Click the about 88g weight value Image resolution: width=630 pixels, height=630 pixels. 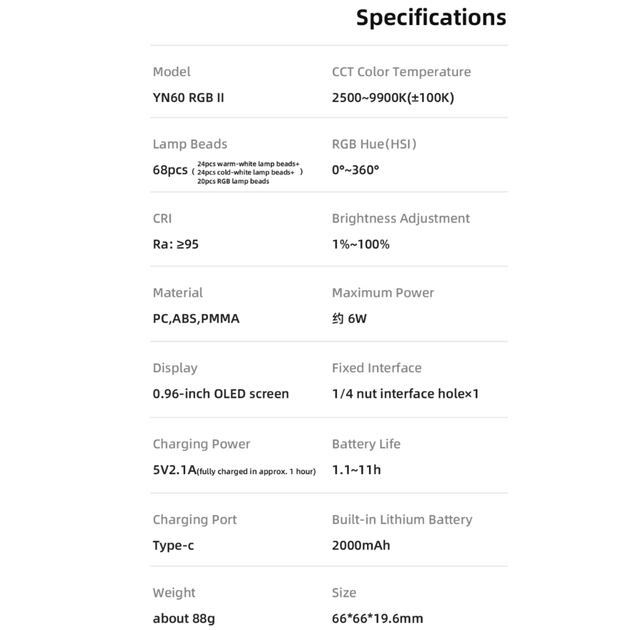[x=184, y=618]
